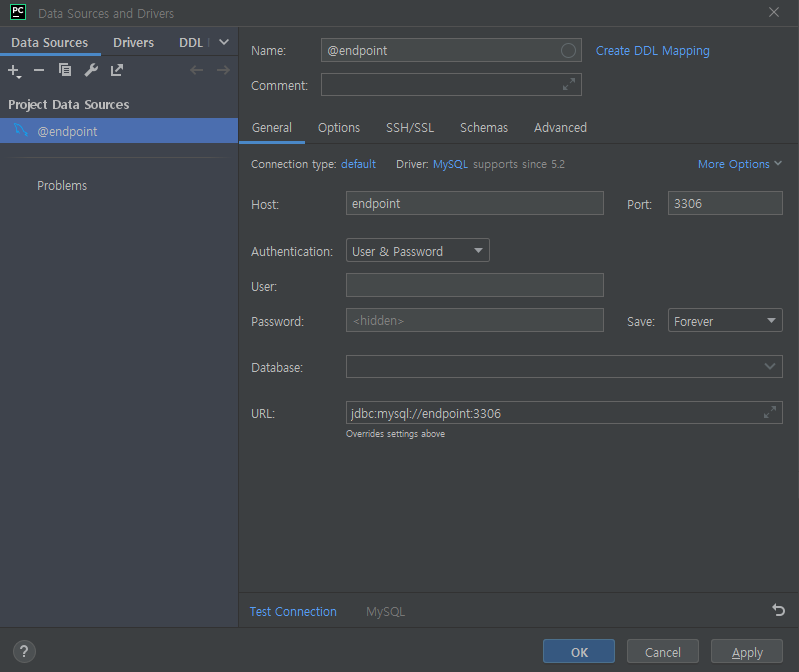Navigate forward with right arrow
Image resolution: width=799 pixels, height=672 pixels.
(223, 70)
